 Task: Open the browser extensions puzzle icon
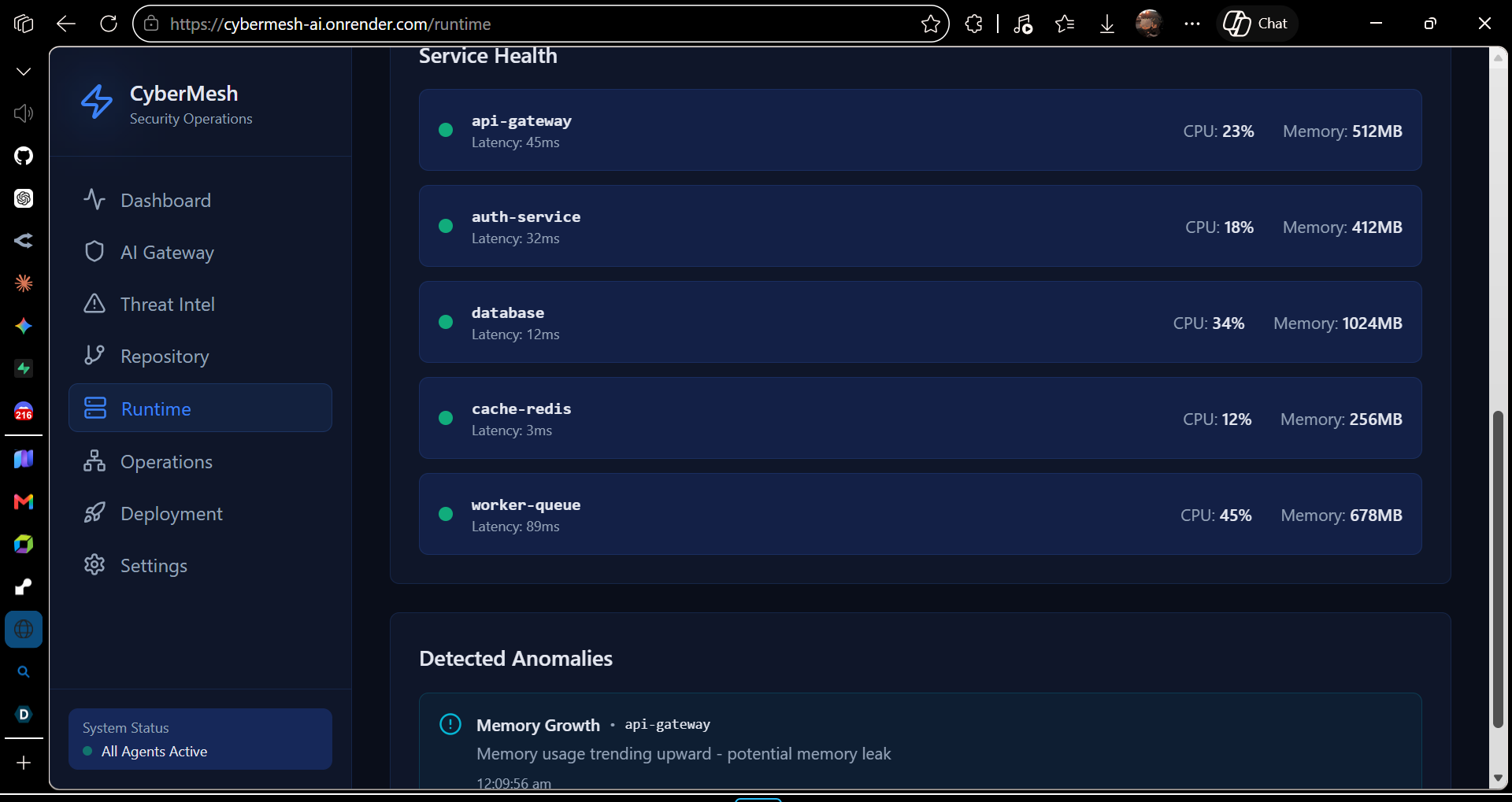[x=973, y=24]
